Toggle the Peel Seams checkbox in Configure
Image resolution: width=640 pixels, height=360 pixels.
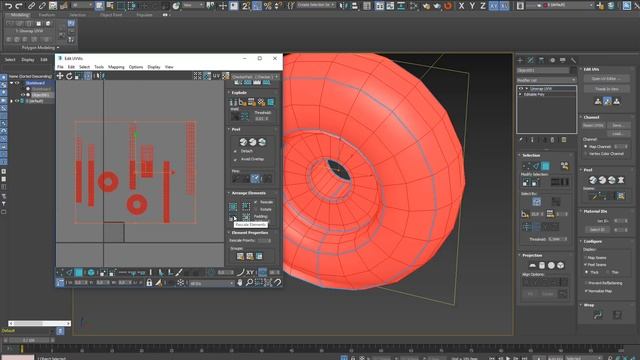(586, 265)
